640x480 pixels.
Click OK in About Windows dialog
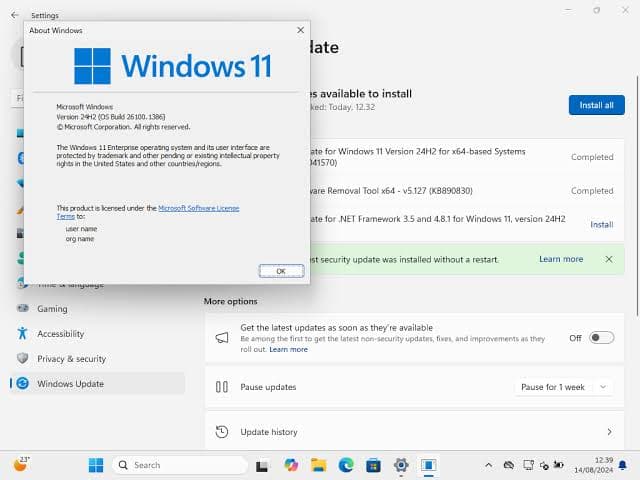tap(281, 271)
